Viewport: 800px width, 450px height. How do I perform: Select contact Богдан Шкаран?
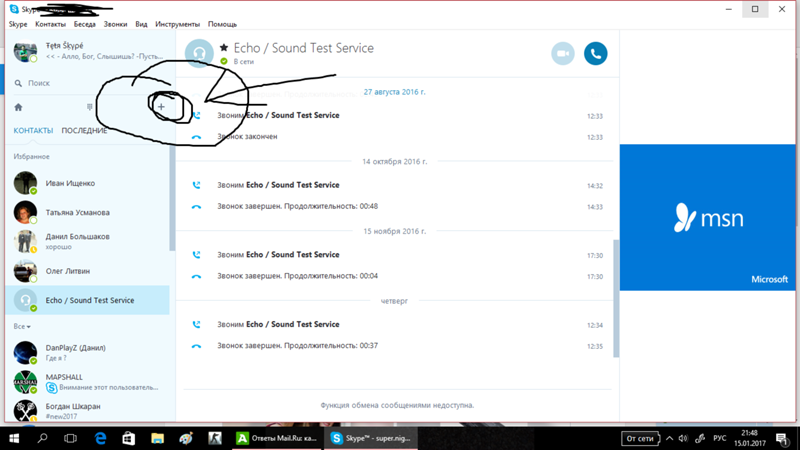pos(87,411)
